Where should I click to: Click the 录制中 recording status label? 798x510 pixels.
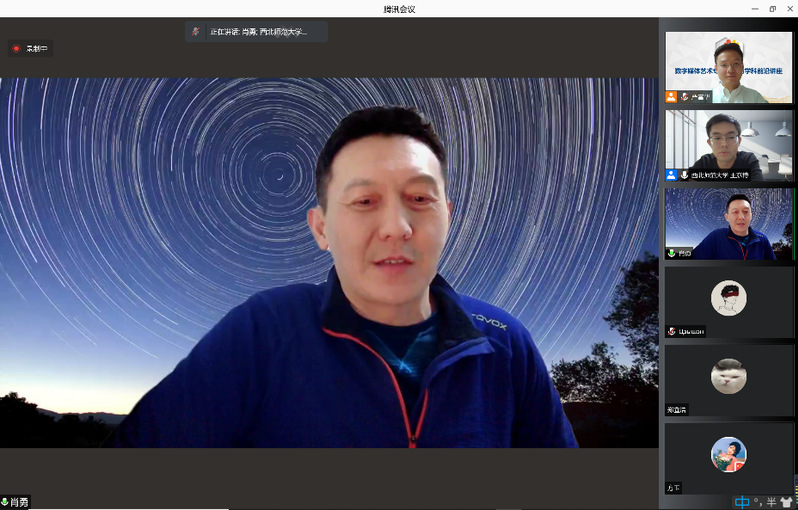37,49
